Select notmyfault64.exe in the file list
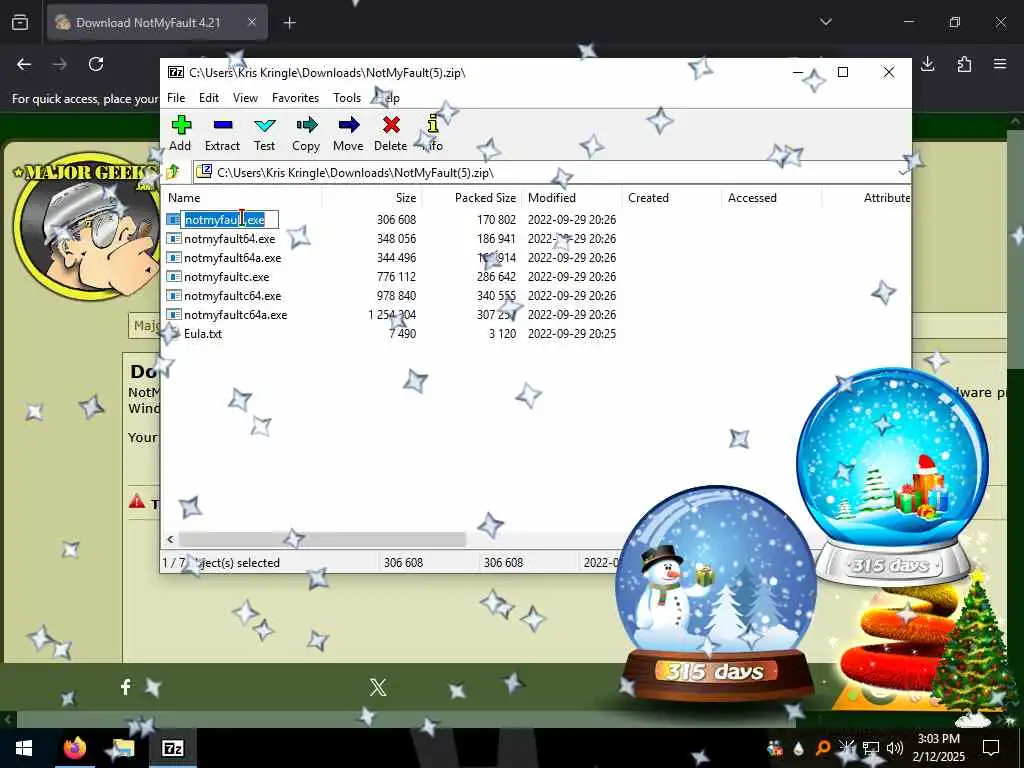Viewport: 1024px width, 768px height. click(x=229, y=239)
